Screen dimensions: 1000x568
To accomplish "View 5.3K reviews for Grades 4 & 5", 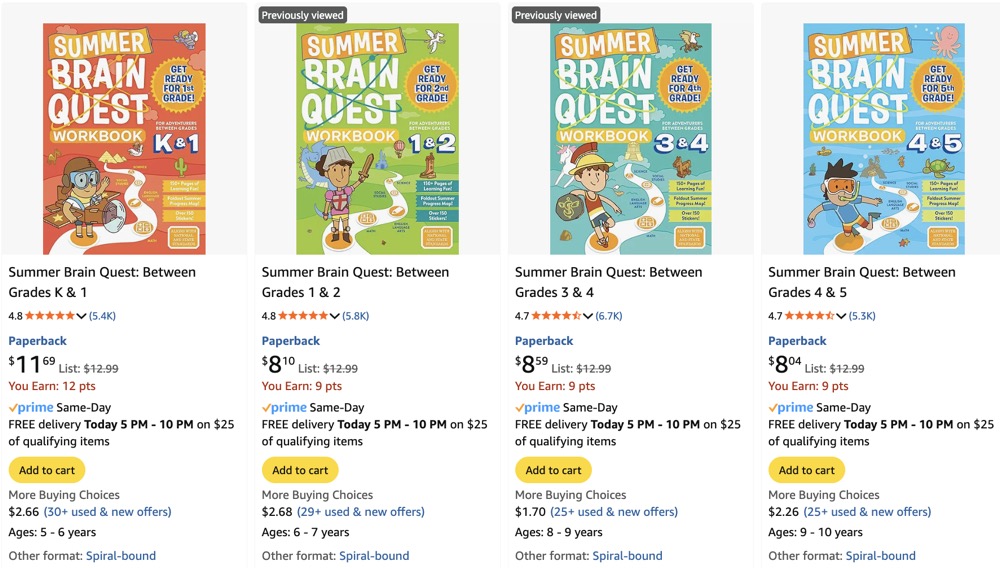I will [861, 316].
